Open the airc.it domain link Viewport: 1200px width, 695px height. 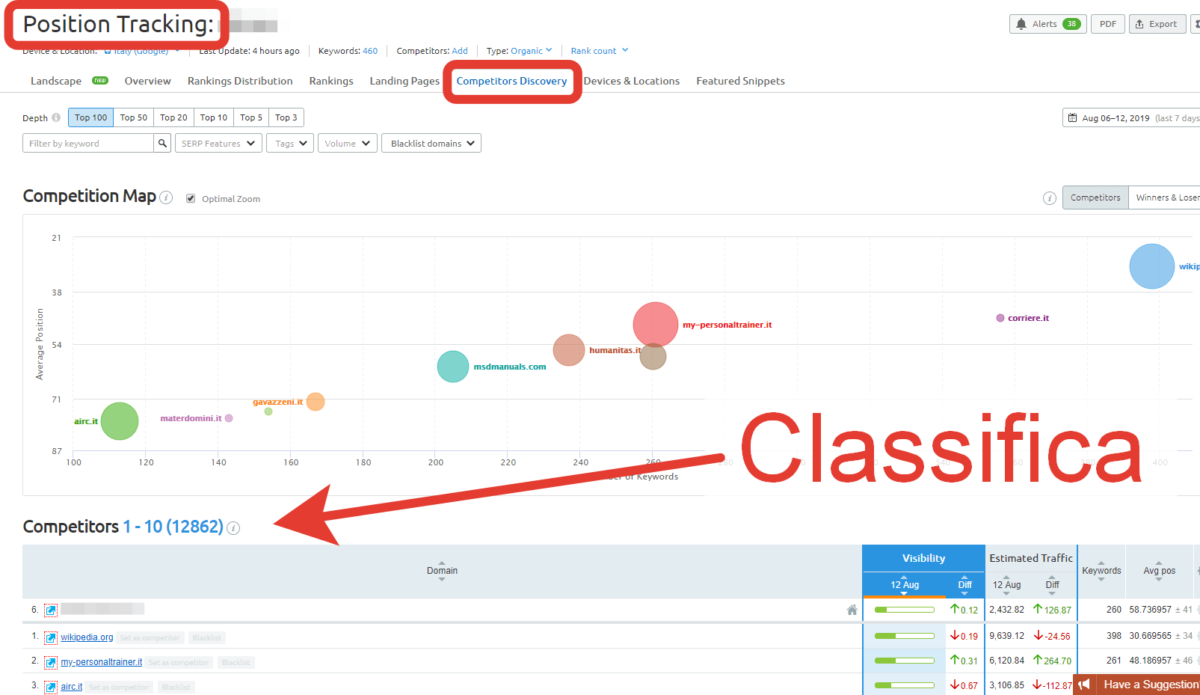71,687
